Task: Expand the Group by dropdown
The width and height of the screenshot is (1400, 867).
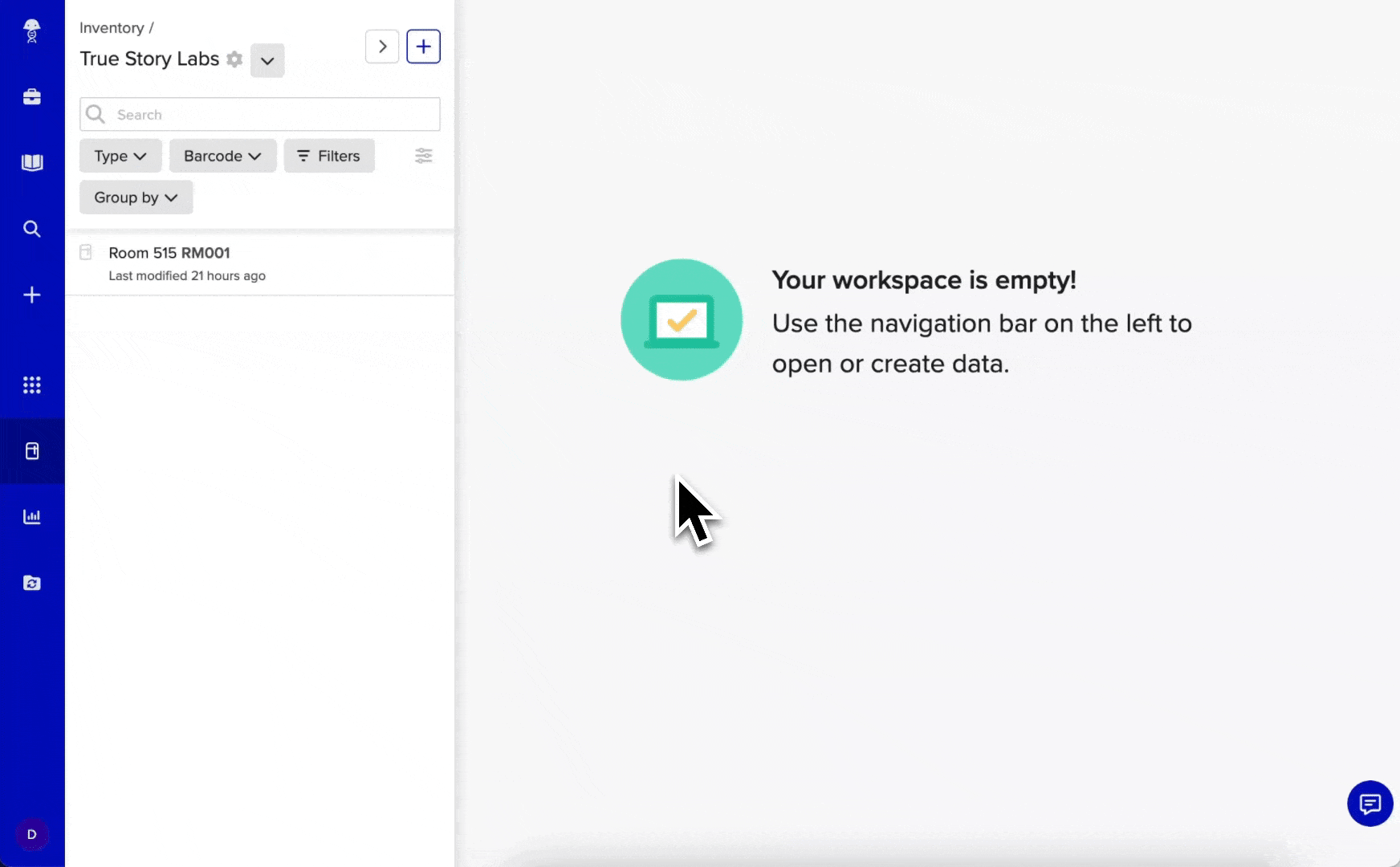Action: click(x=136, y=197)
